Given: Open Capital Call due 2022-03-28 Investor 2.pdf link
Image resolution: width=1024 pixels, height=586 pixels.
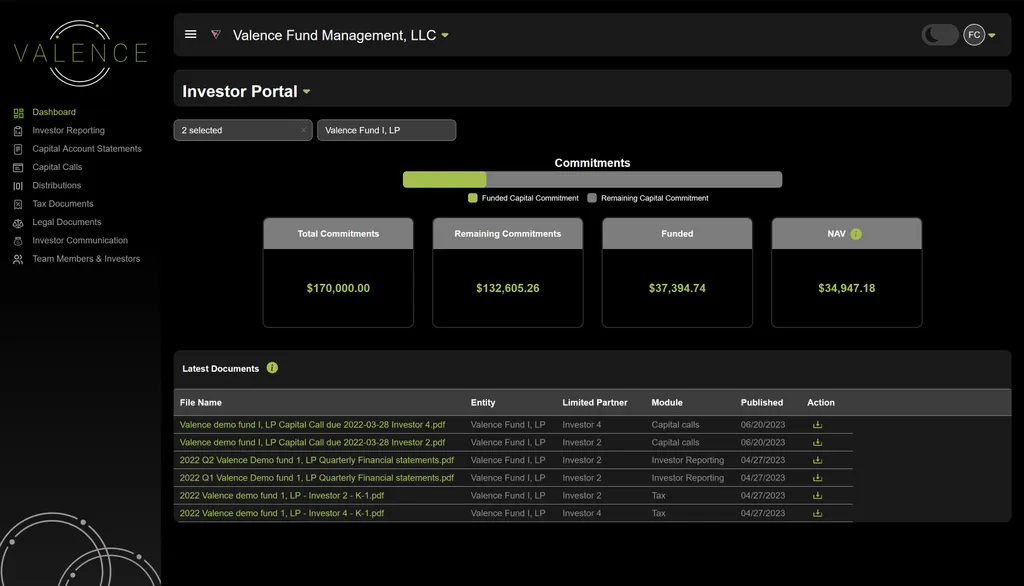Looking at the screenshot, I should coord(312,442).
